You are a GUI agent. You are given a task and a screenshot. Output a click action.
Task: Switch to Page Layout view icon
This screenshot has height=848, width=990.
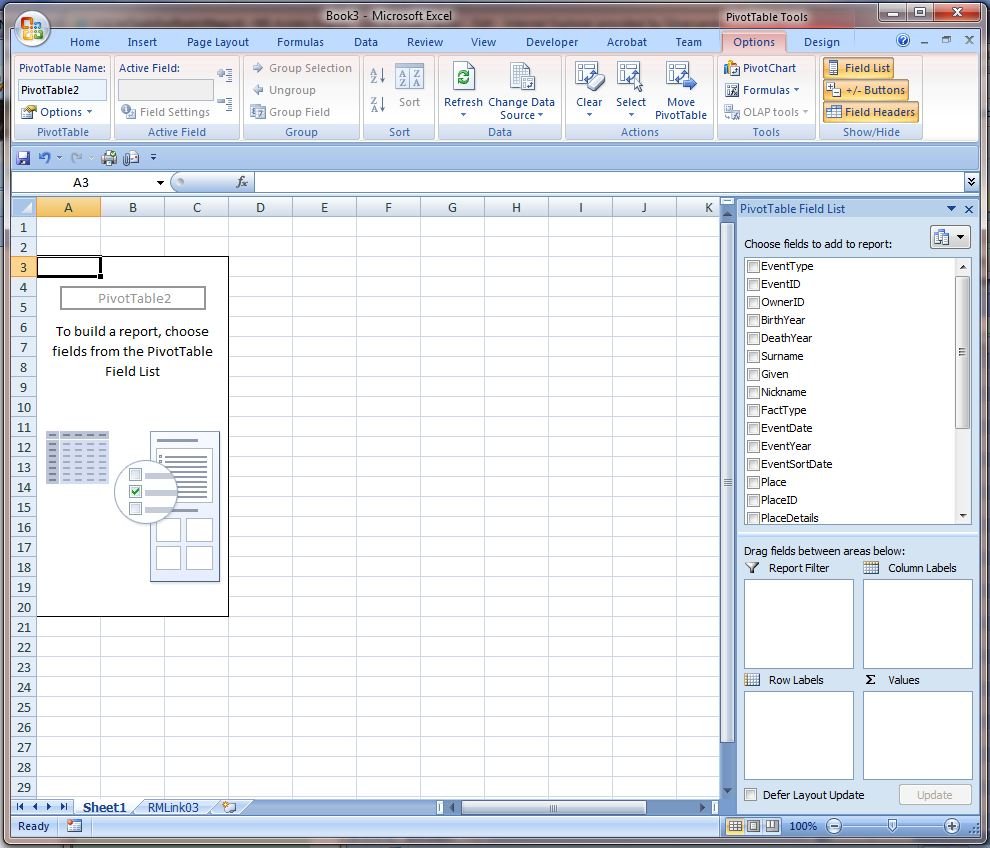753,826
